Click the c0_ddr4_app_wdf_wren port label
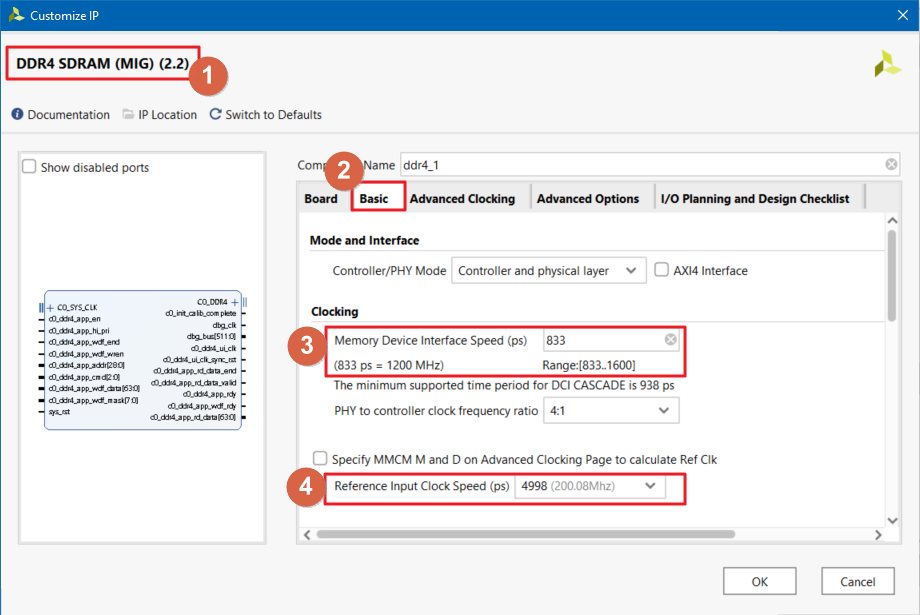This screenshot has width=920, height=615. tap(86, 354)
